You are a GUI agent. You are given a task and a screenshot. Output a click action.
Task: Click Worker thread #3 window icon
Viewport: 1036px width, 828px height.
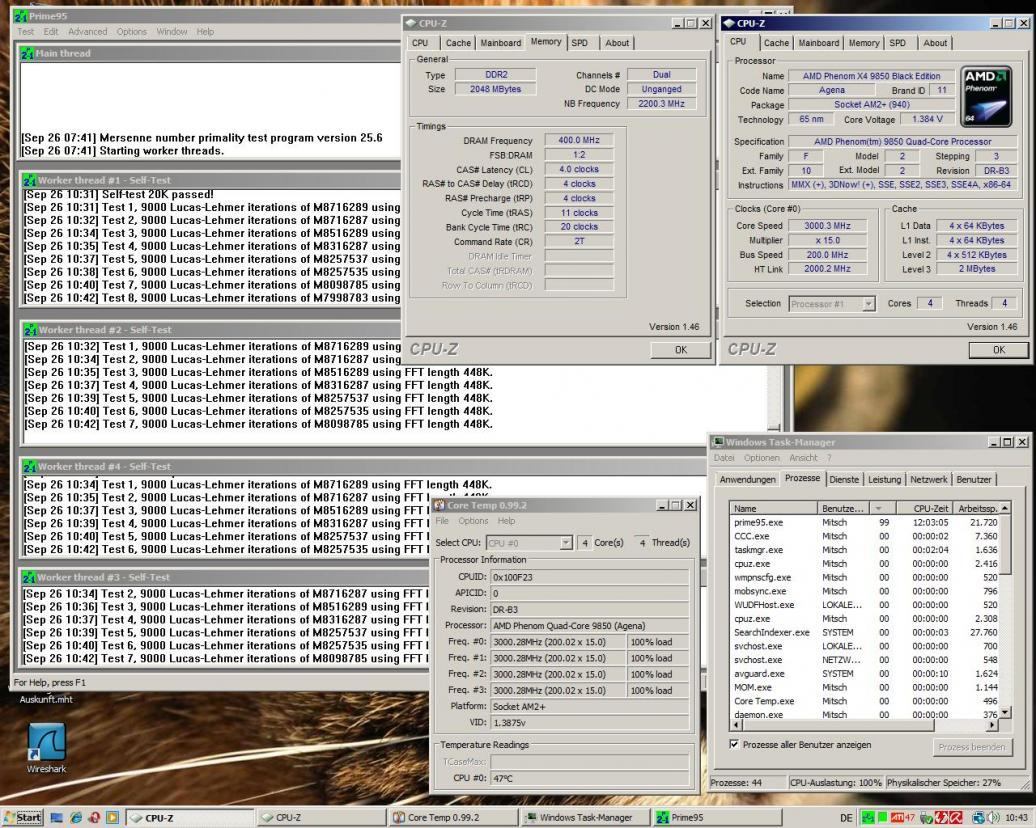[28, 578]
